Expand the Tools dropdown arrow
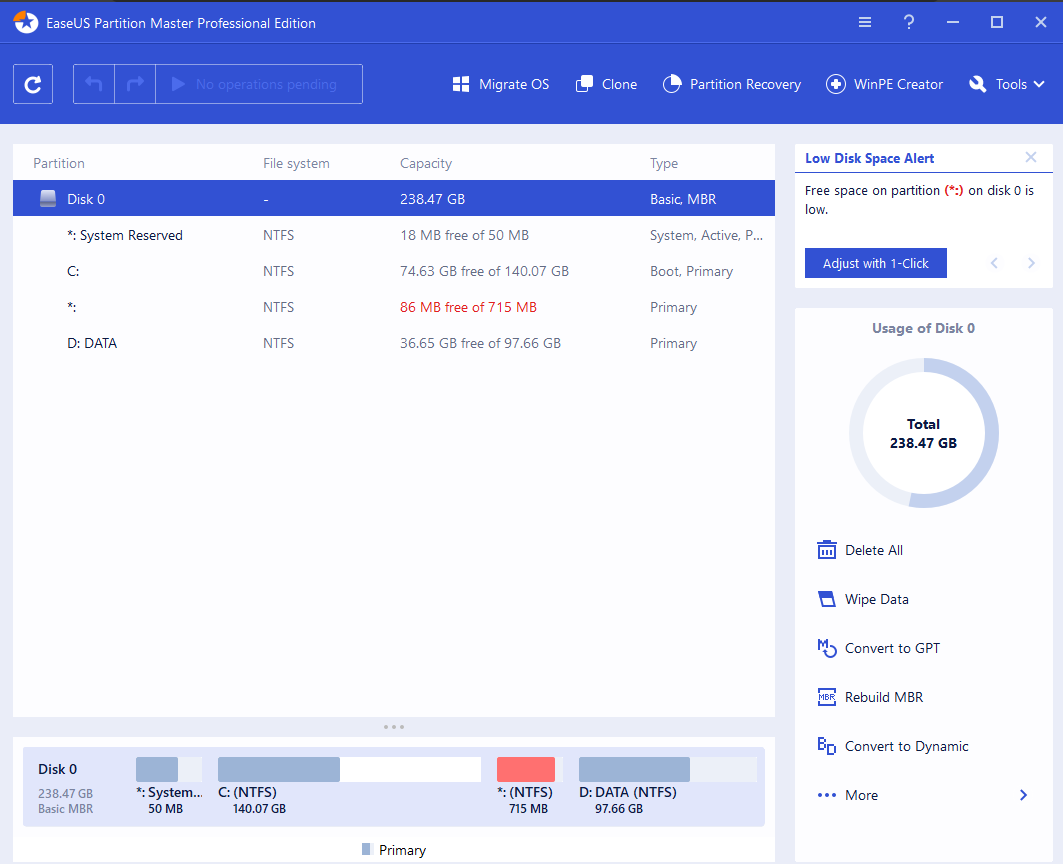Screen dimensions: 1063x864 click(x=1039, y=84)
